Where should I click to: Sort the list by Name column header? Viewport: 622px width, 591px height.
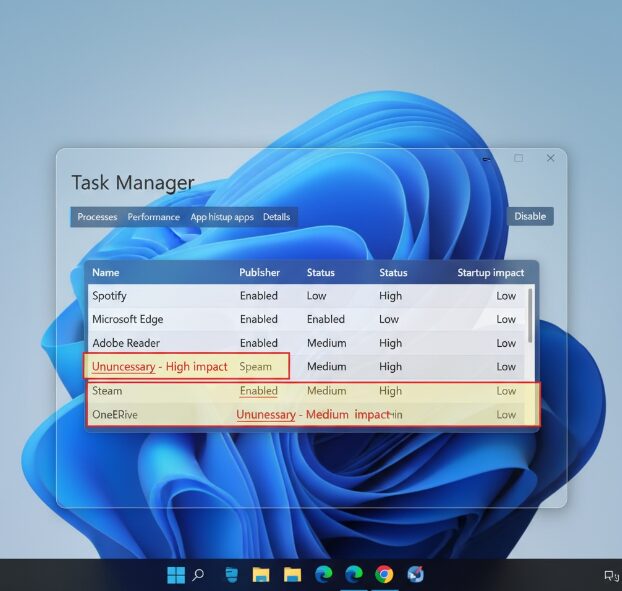tap(105, 272)
